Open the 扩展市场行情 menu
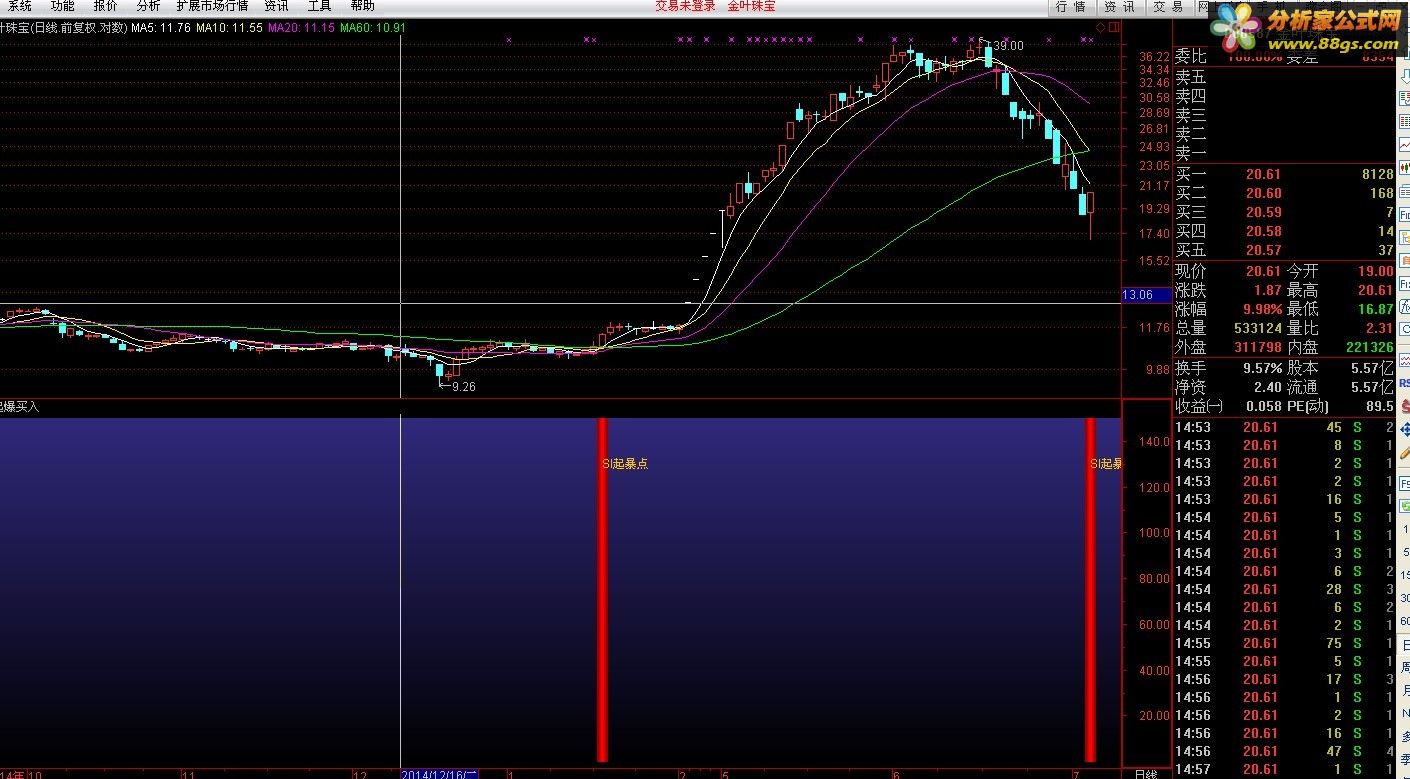 pos(212,6)
